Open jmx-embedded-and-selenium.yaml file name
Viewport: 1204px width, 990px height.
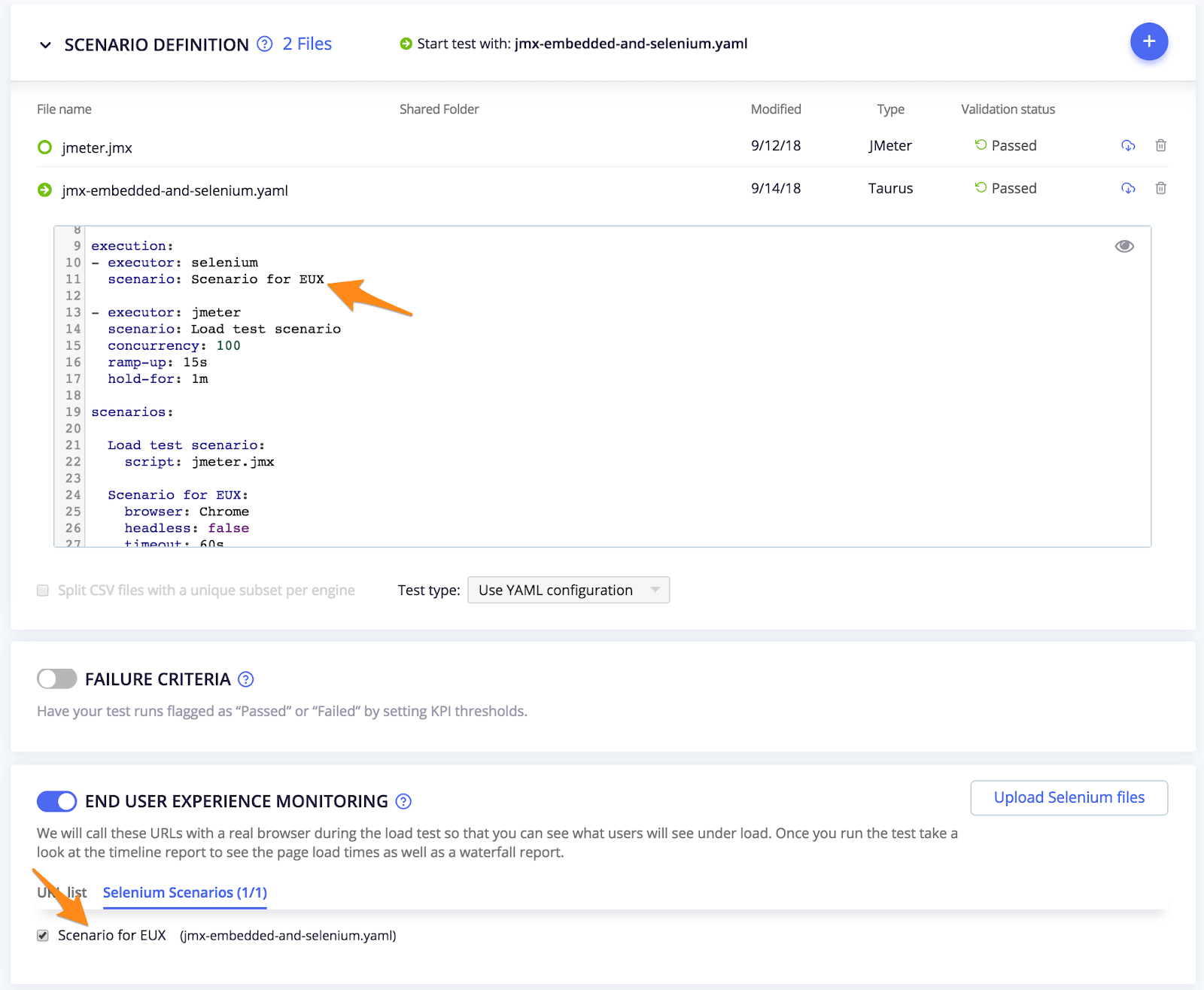(175, 190)
